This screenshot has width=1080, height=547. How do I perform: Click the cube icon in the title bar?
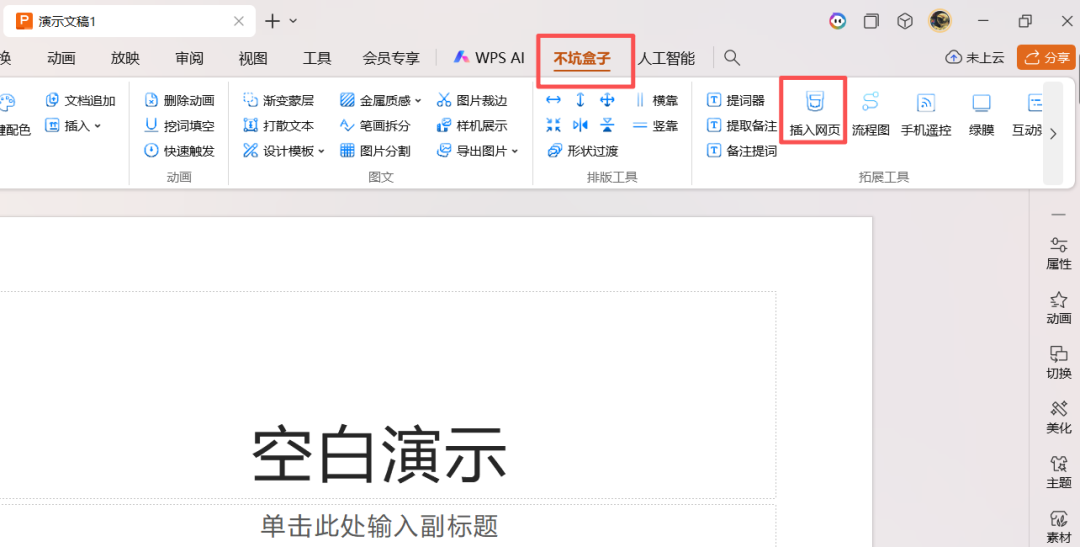pyautogui.click(x=905, y=21)
